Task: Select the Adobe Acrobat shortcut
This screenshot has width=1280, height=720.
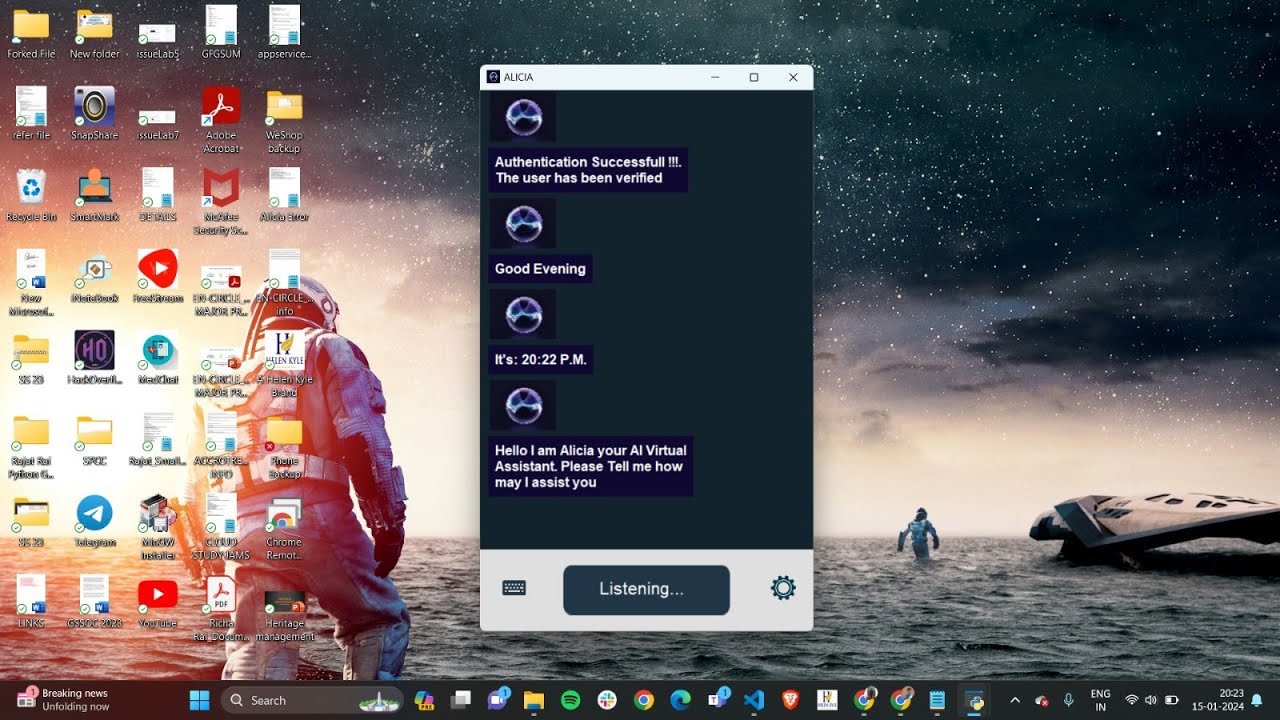Action: coord(221,120)
